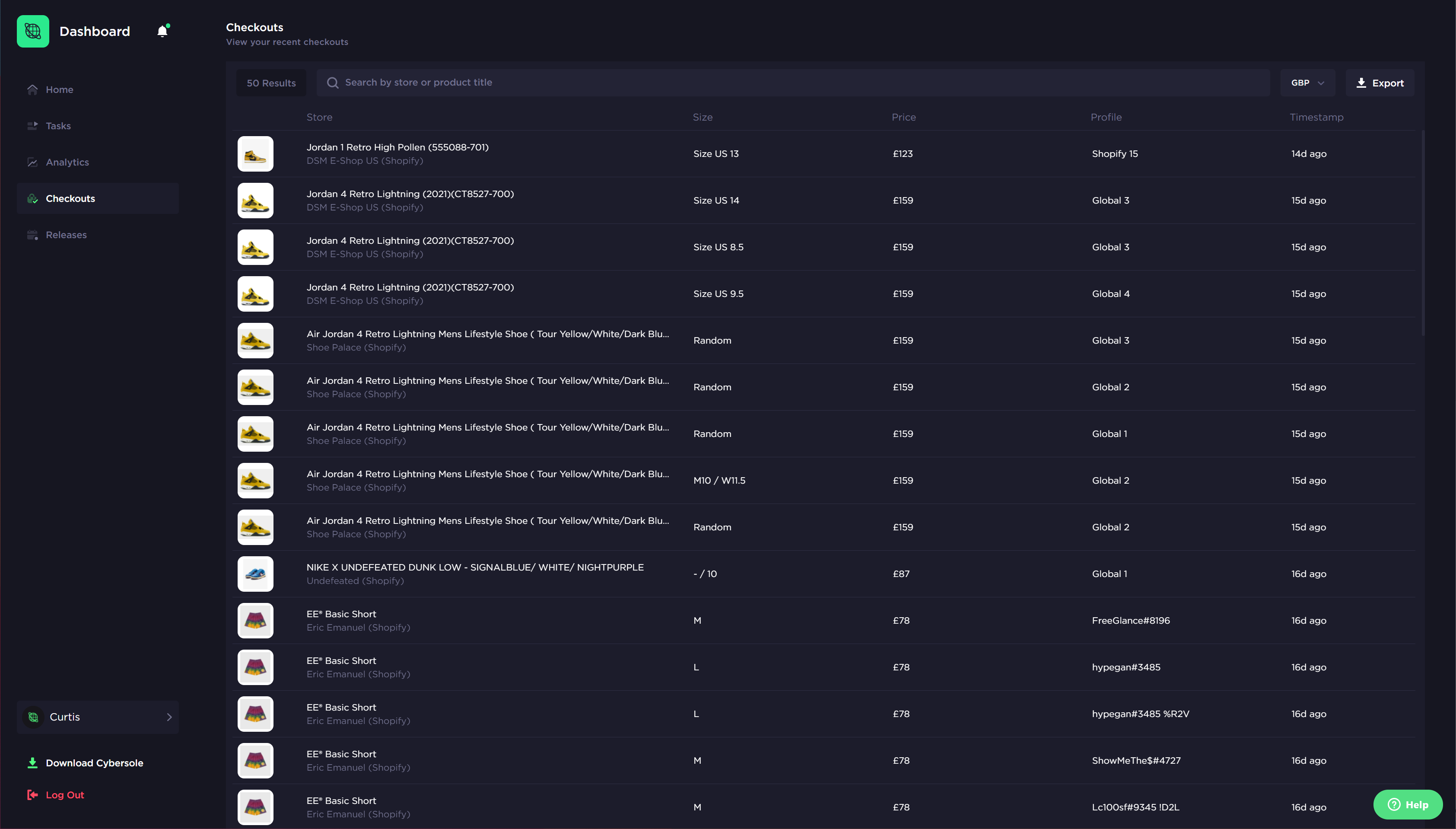Screen dimensions: 1456x829
Task: Click the search magnifier icon
Action: pyautogui.click(x=332, y=83)
